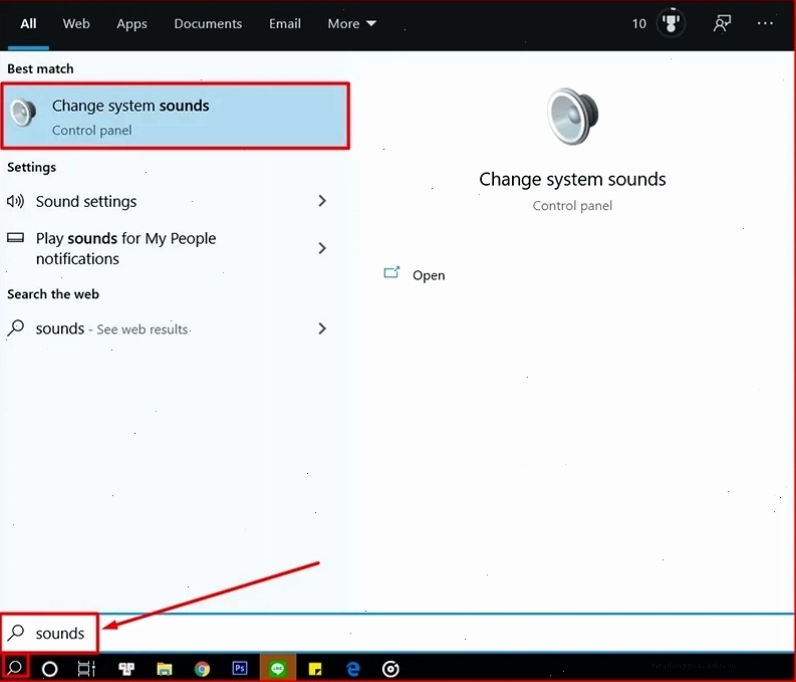Launch Microsoft Edge from taskbar
This screenshot has height=682, width=796.
coord(353,669)
